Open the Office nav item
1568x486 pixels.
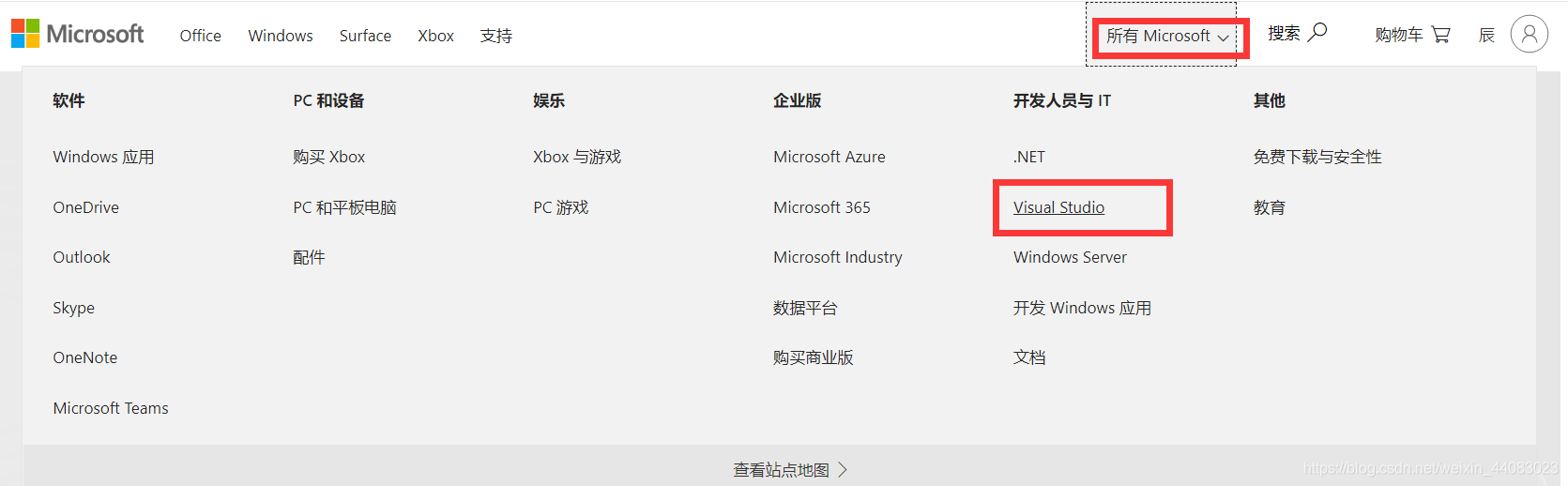pyautogui.click(x=201, y=36)
